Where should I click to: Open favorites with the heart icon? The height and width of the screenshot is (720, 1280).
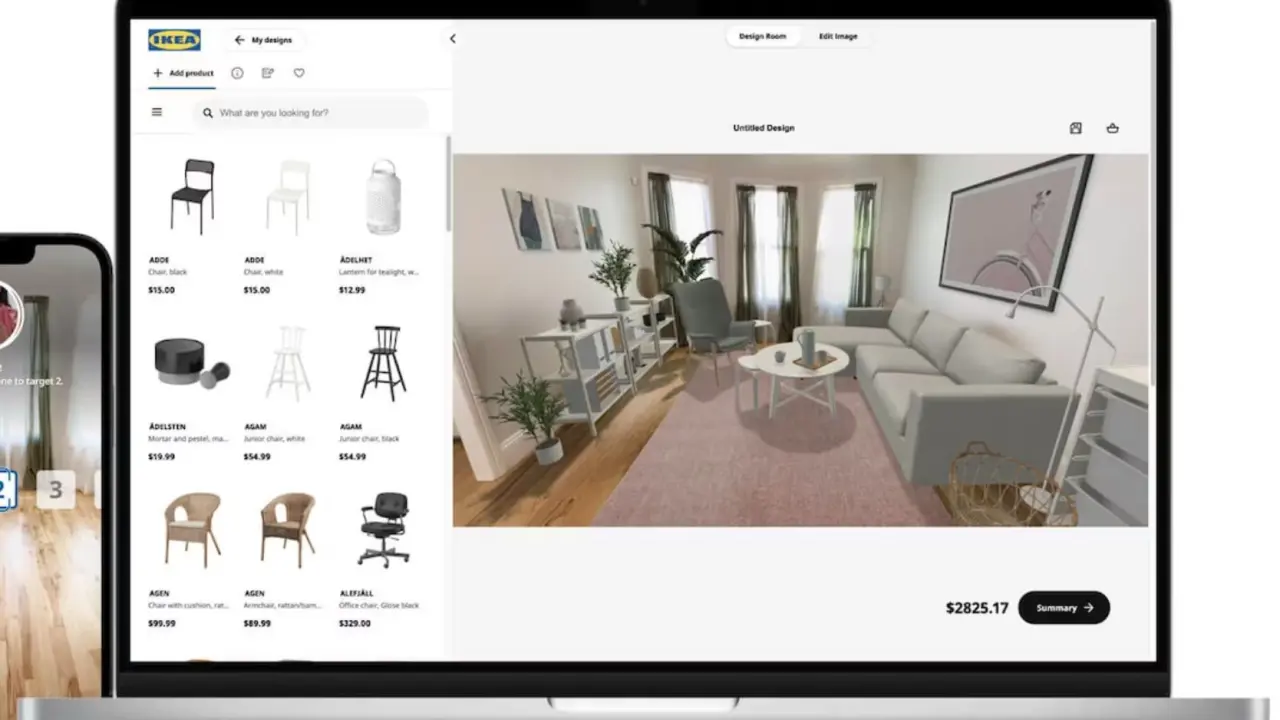[299, 73]
